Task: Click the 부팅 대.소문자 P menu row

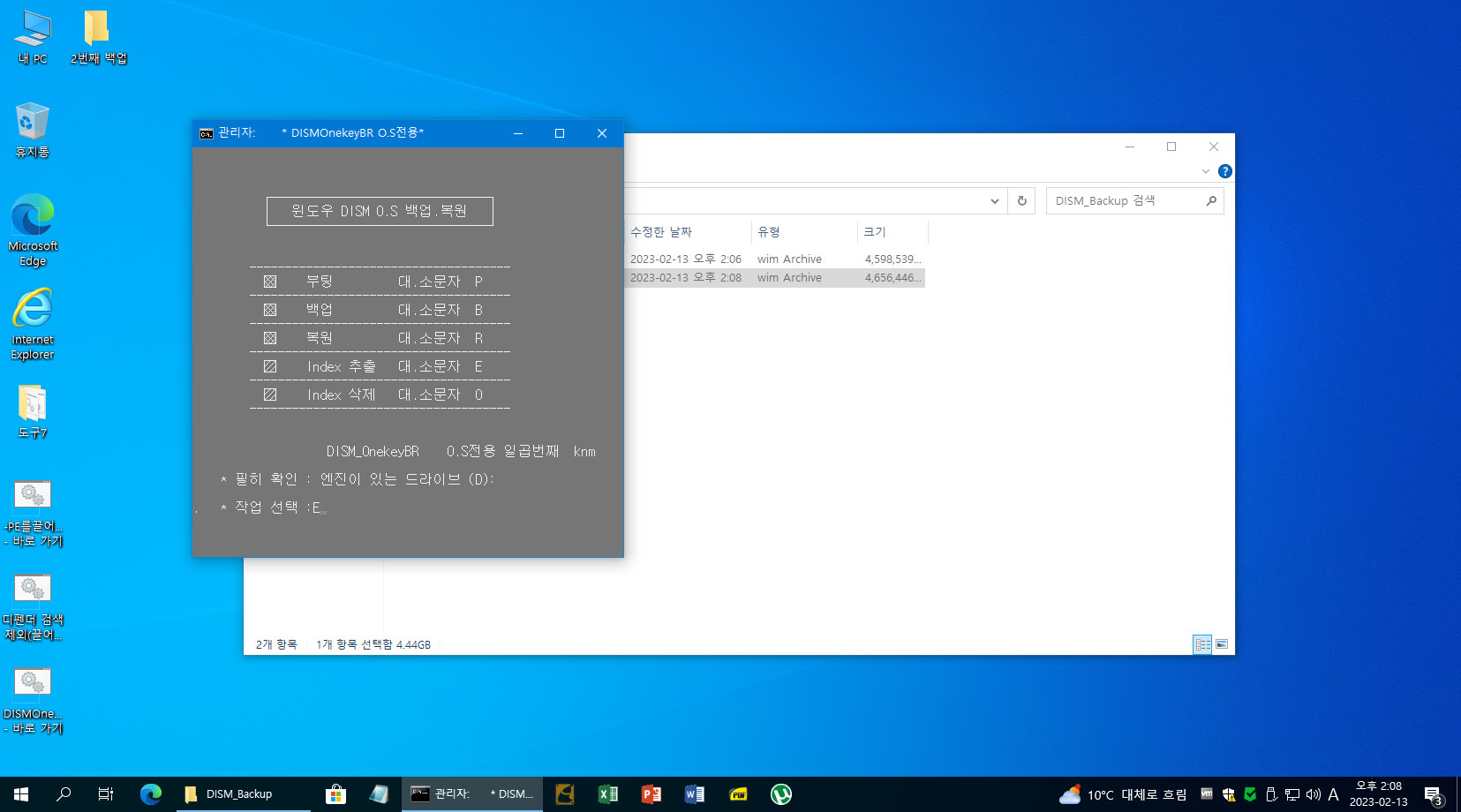Action: click(380, 282)
